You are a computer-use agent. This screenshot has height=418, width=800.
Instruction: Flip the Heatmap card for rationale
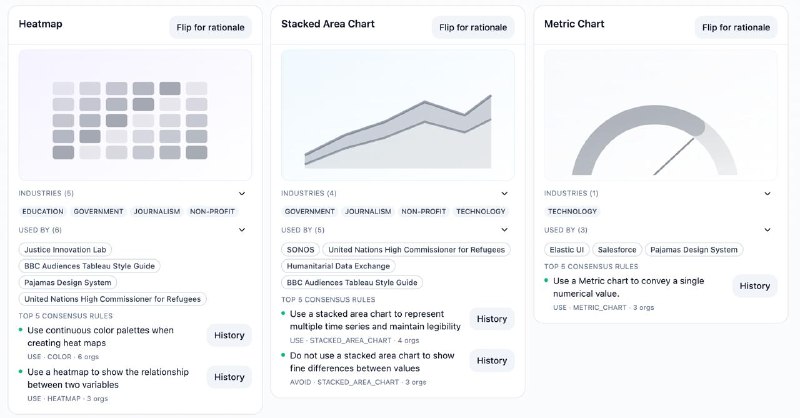click(210, 27)
